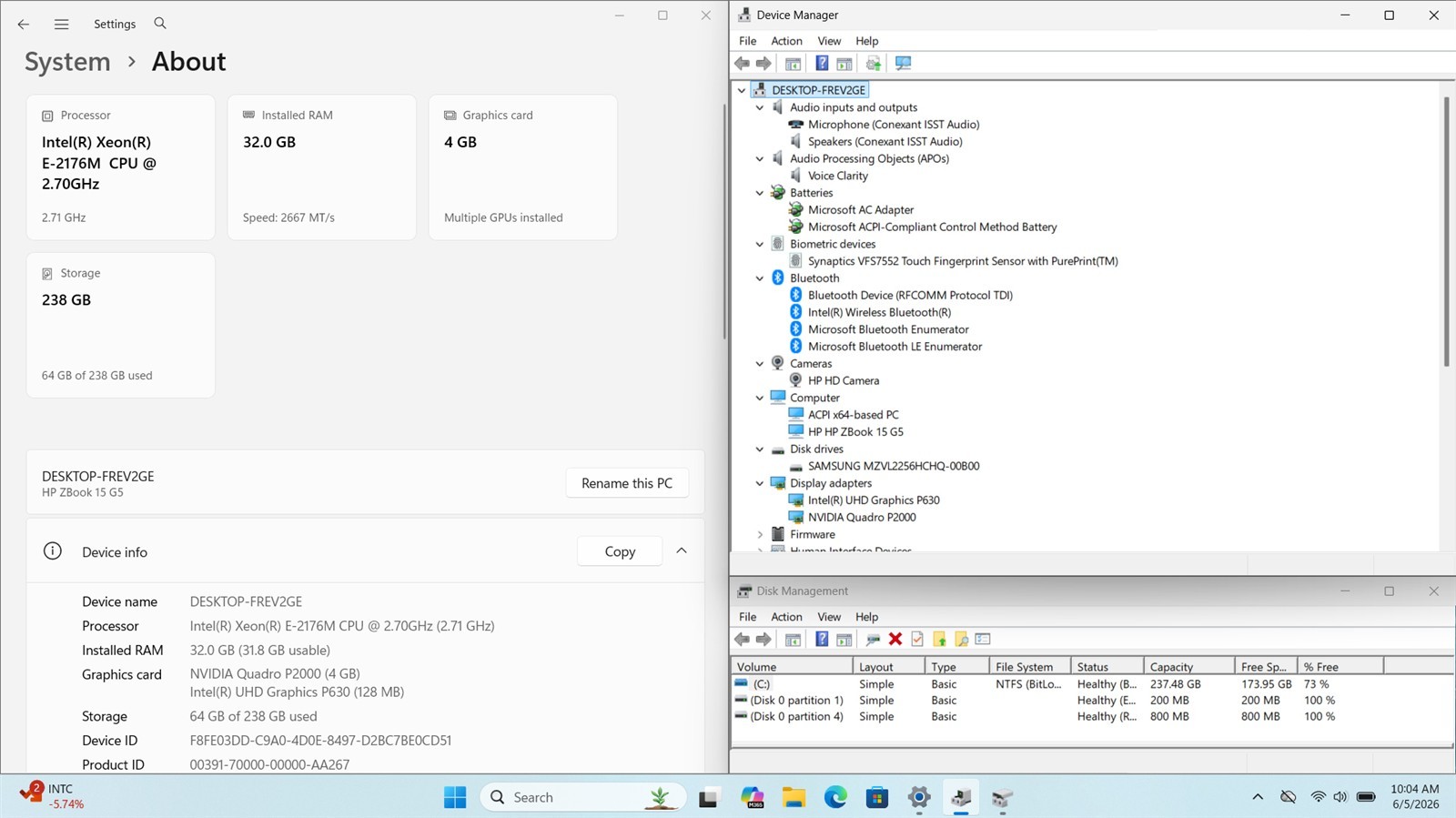Collapse the Display adapters node in Device Manager
The width and height of the screenshot is (1456, 818).
760,483
